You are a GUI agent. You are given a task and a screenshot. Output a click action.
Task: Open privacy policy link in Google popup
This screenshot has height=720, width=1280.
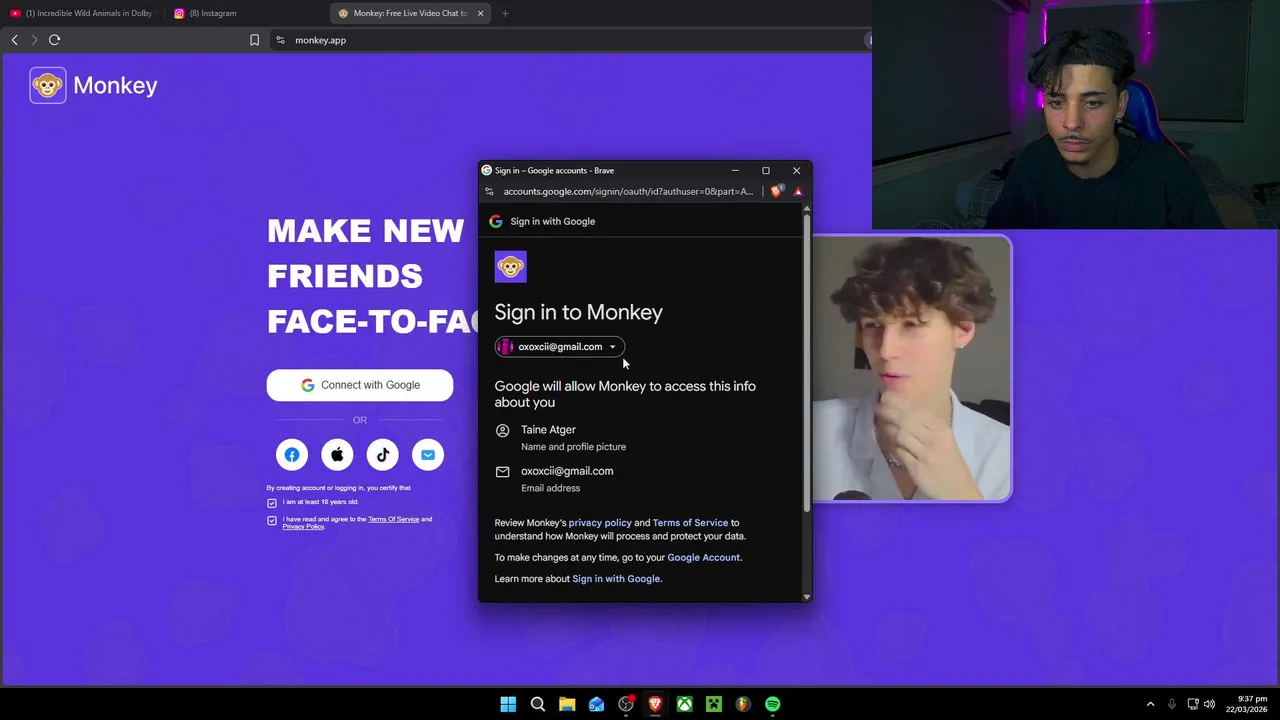[x=600, y=523]
